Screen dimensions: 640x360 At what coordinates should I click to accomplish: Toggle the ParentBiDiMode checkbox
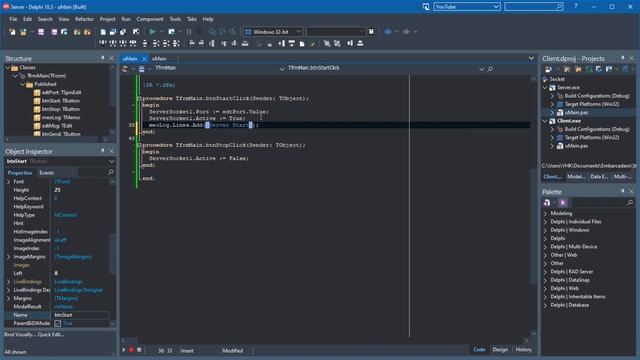point(58,323)
